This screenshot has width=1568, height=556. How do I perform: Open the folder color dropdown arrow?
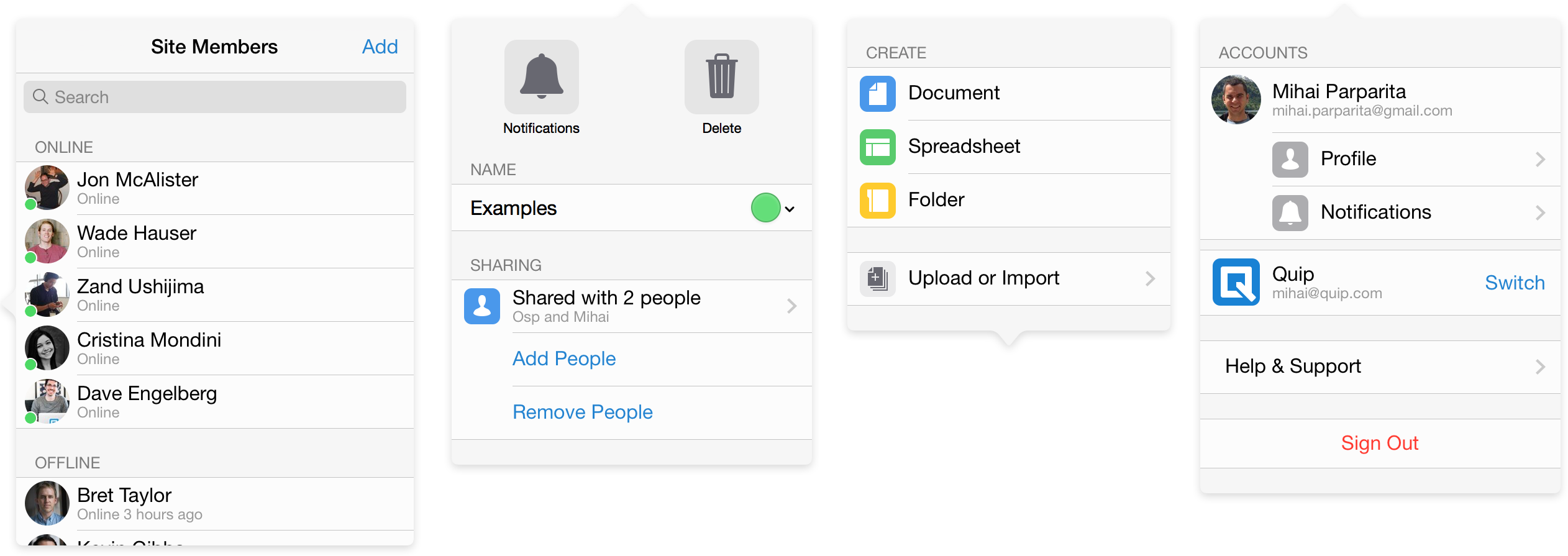[x=790, y=209]
